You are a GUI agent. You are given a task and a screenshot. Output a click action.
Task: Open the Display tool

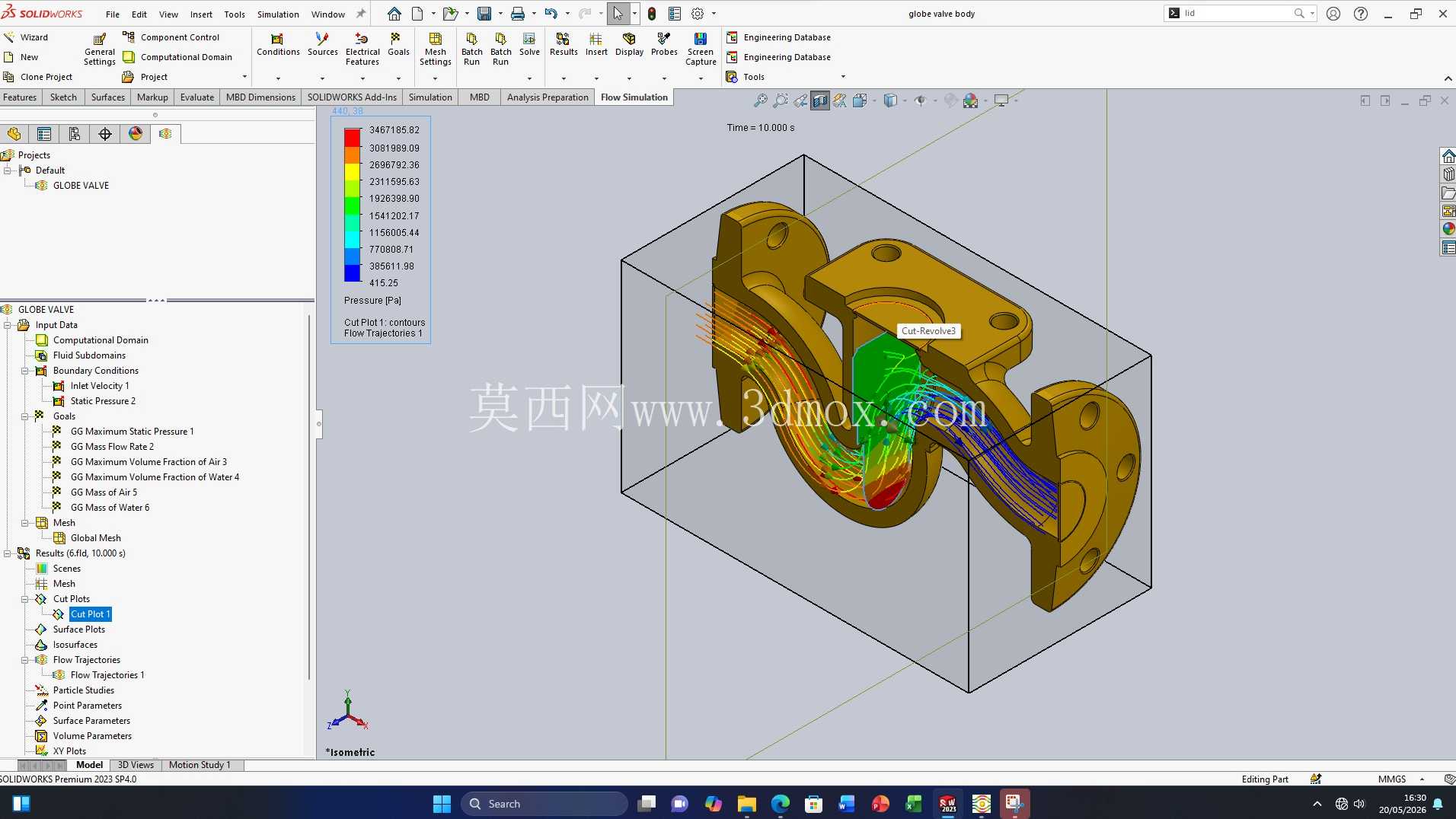click(629, 44)
